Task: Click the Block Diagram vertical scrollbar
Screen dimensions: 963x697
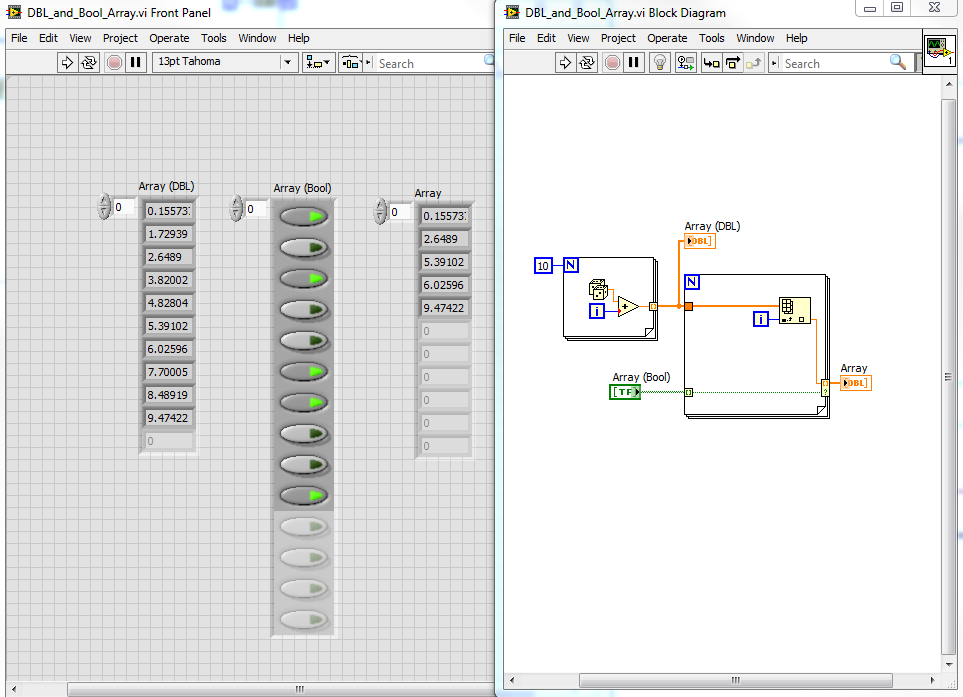Action: coord(949,376)
